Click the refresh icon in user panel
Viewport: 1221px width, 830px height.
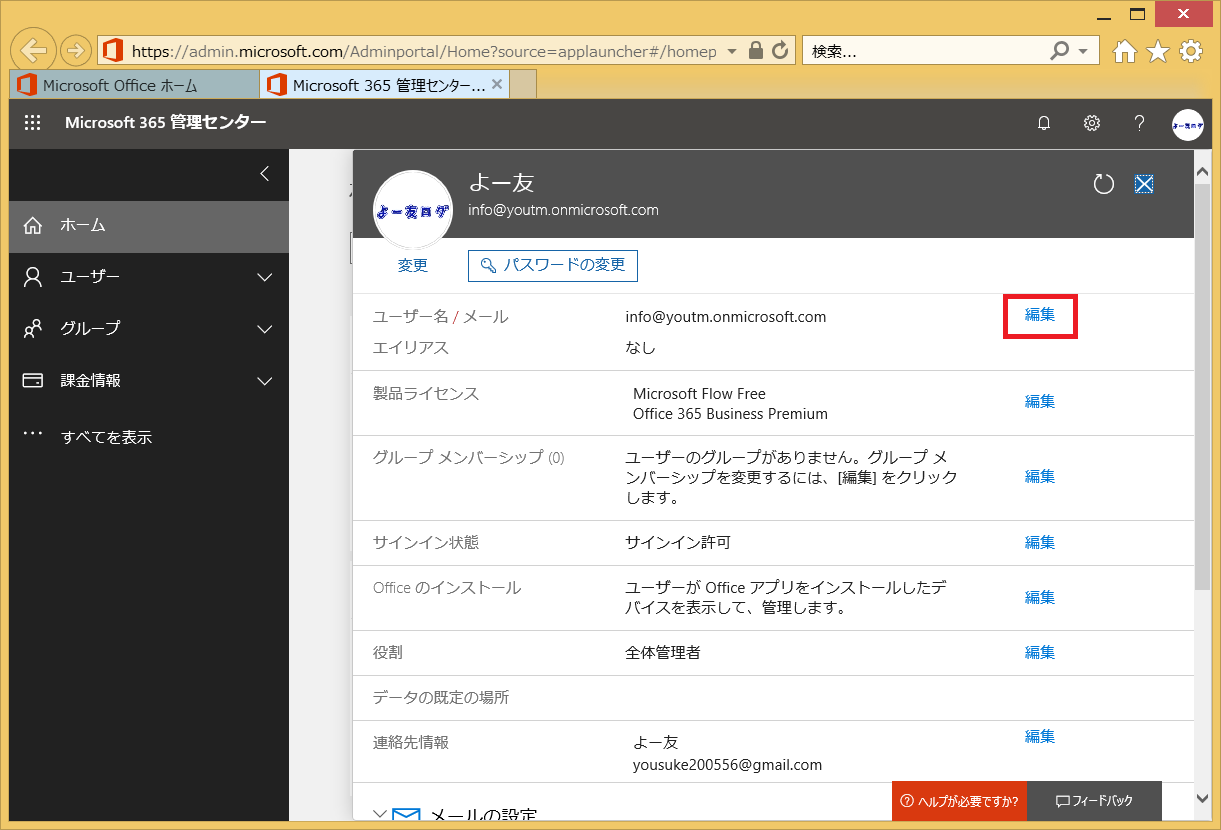click(x=1104, y=183)
